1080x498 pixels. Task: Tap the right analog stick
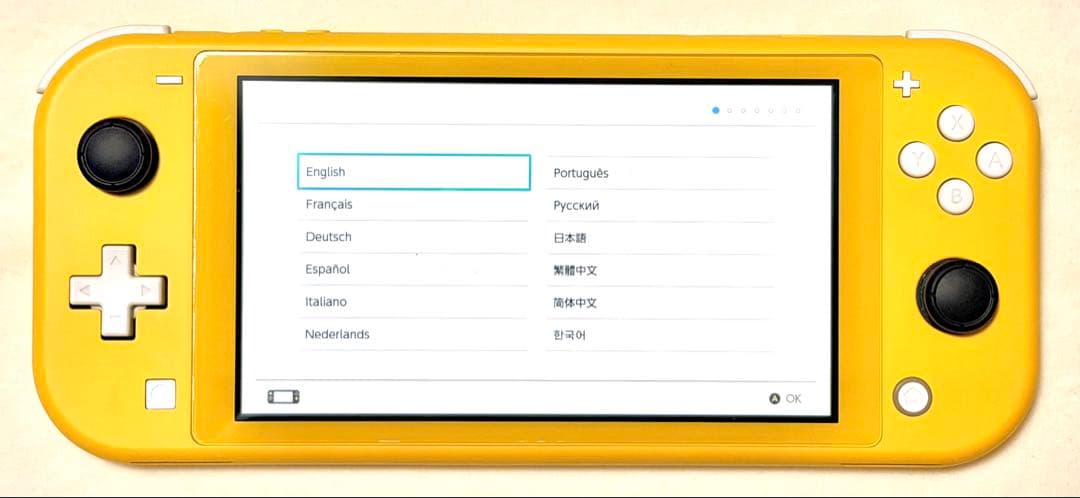957,297
